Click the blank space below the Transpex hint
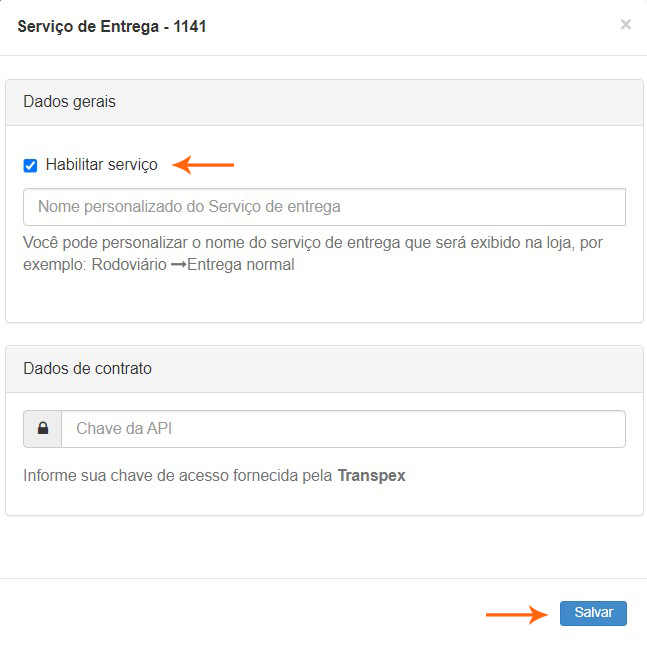Image resolution: width=647 pixels, height=645 pixels. pos(324,502)
